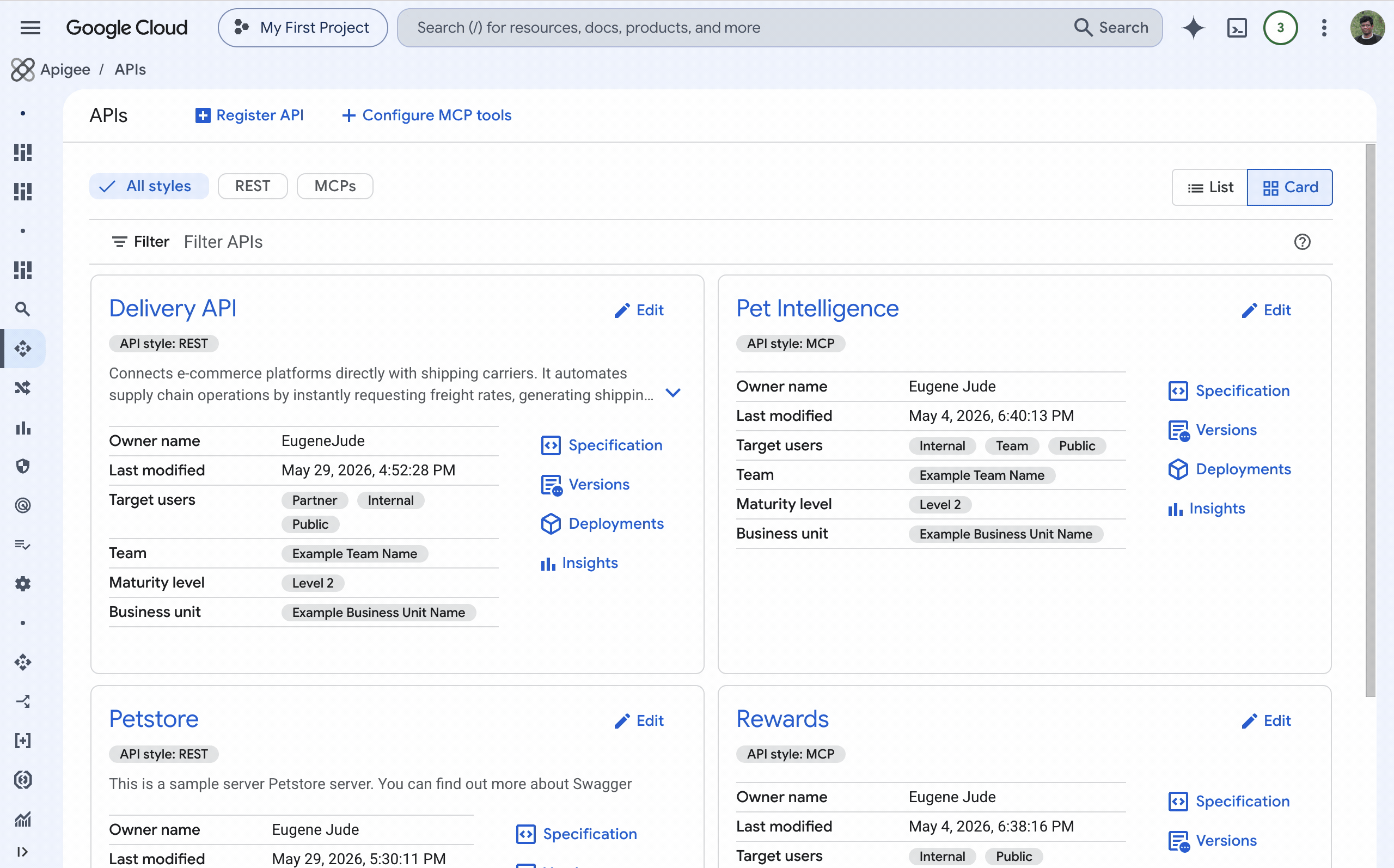The image size is (1394, 868).
Task: Click the highlighted APIs sidebar icon
Action: [x=22, y=349]
